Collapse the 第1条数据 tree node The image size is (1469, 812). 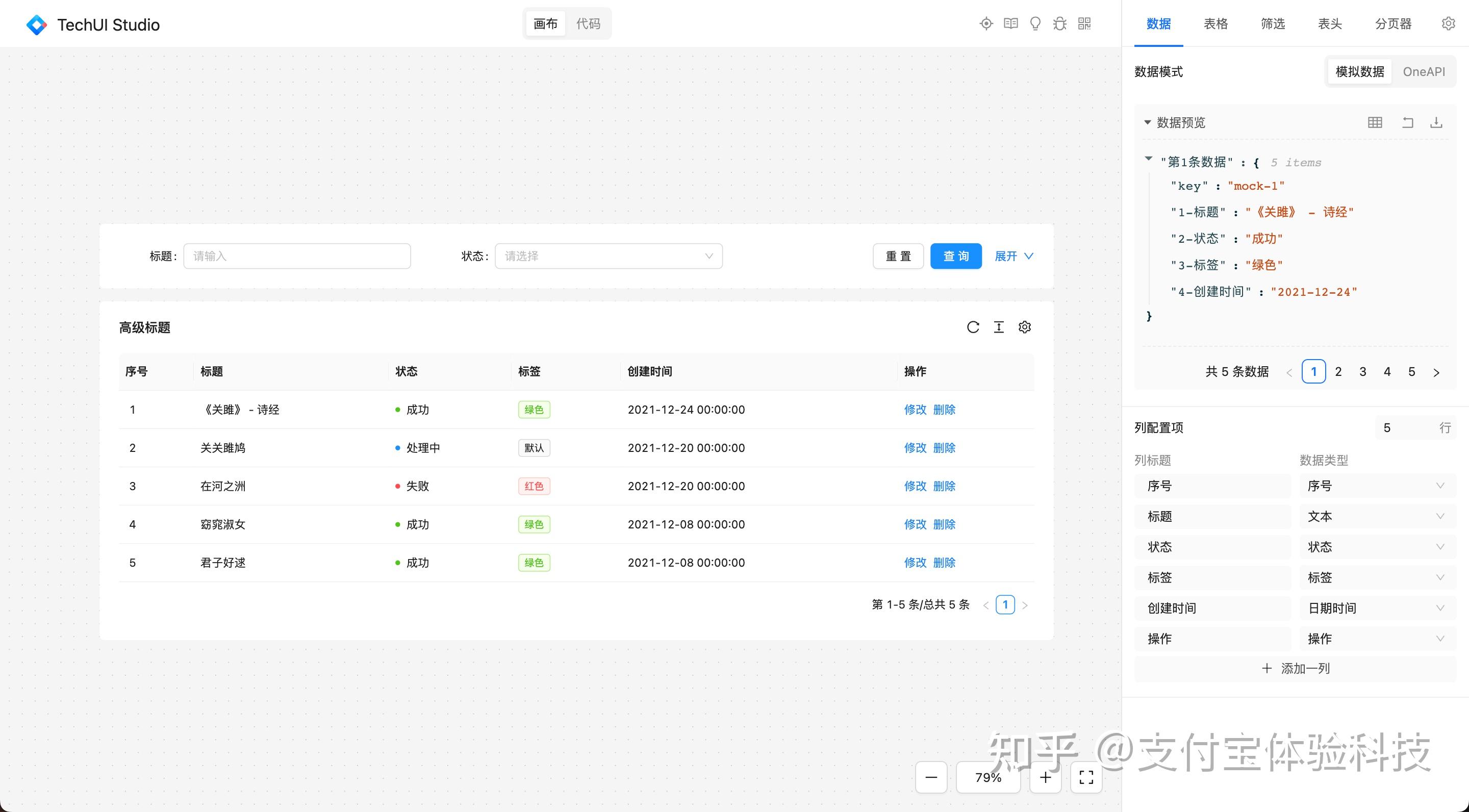1149,160
